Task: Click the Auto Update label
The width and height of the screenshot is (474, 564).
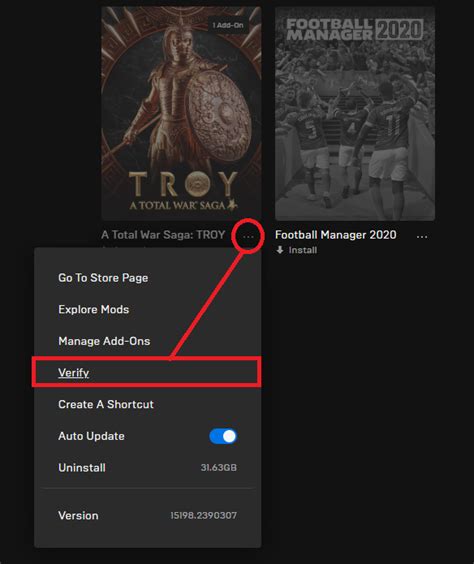Action: 91,436
